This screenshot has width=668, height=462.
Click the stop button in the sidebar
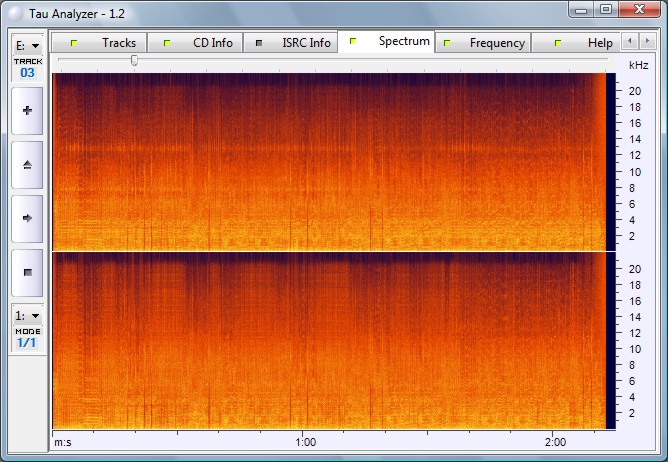tap(26, 271)
